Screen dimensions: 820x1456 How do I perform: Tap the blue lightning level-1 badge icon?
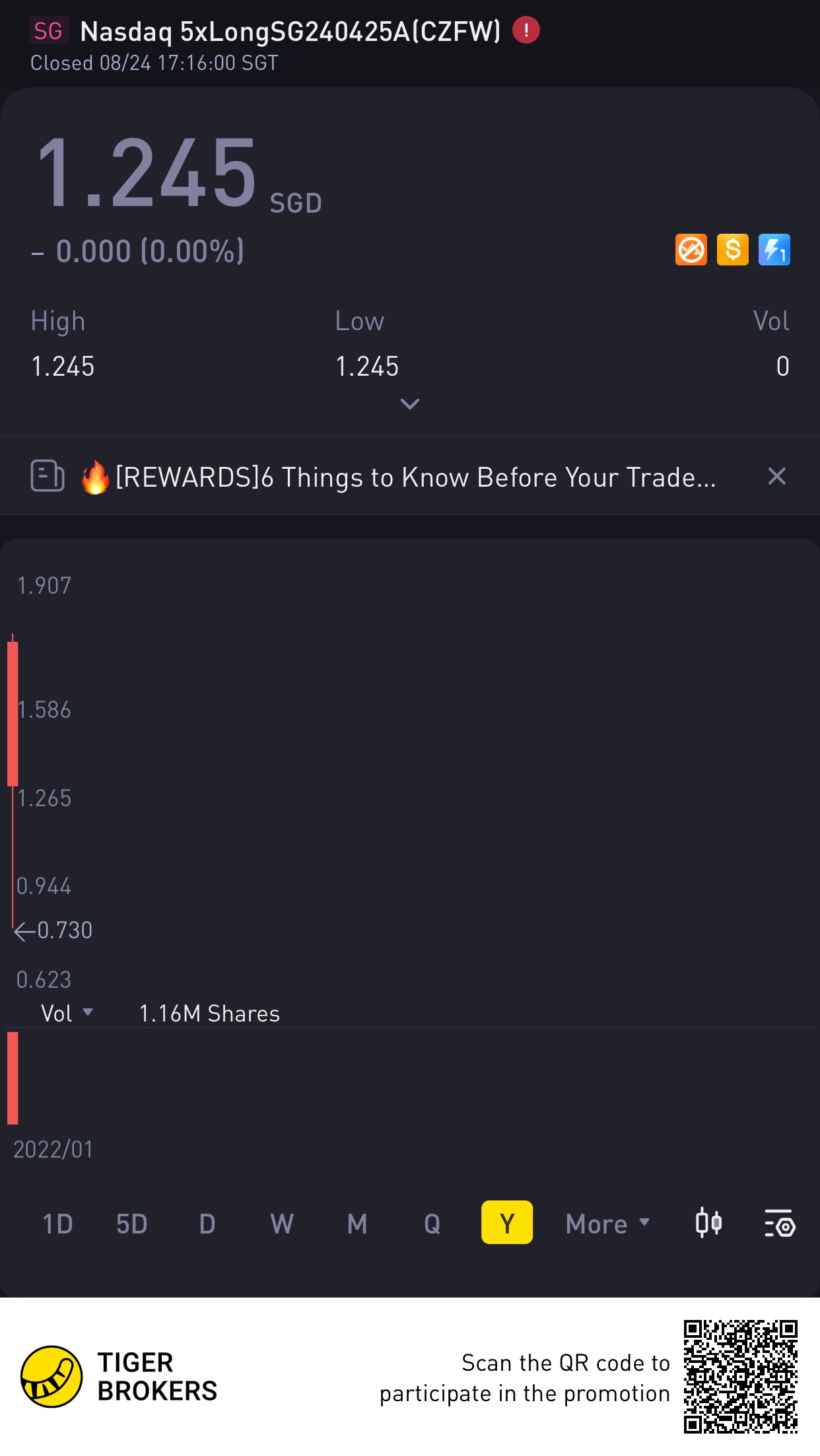point(774,250)
